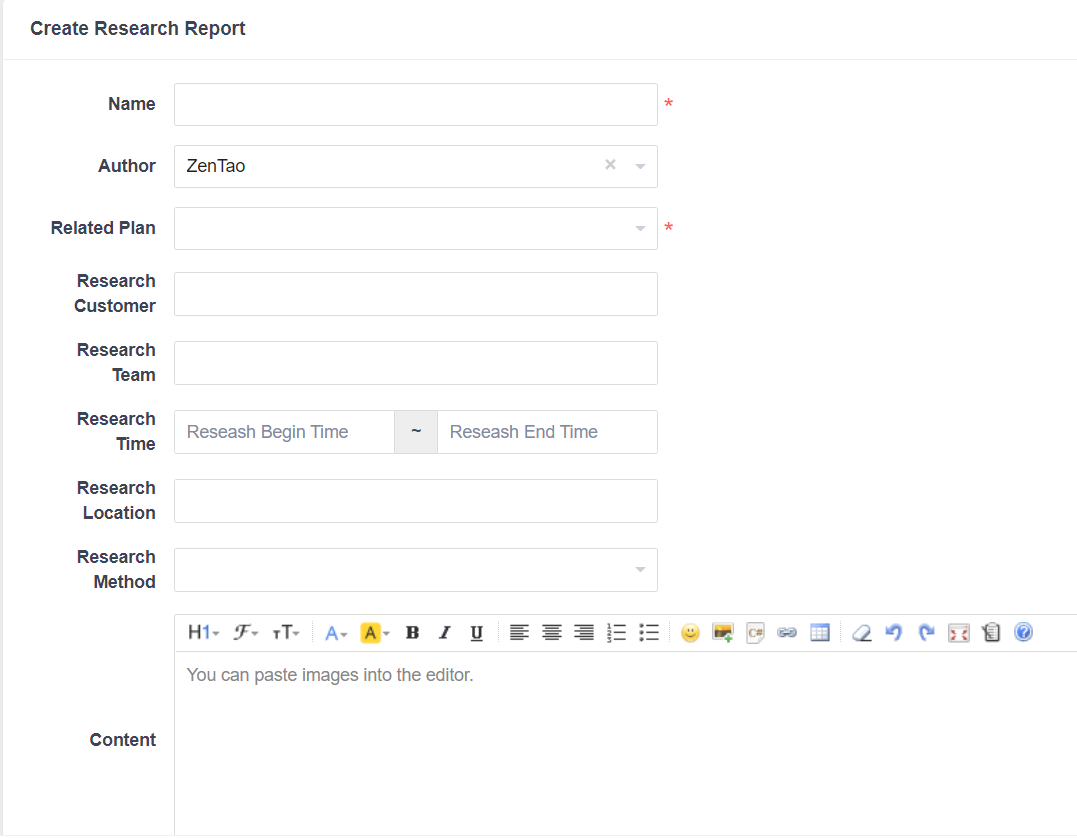Open the Research Method dropdown
Screen dimensions: 1077x838
coord(415,570)
